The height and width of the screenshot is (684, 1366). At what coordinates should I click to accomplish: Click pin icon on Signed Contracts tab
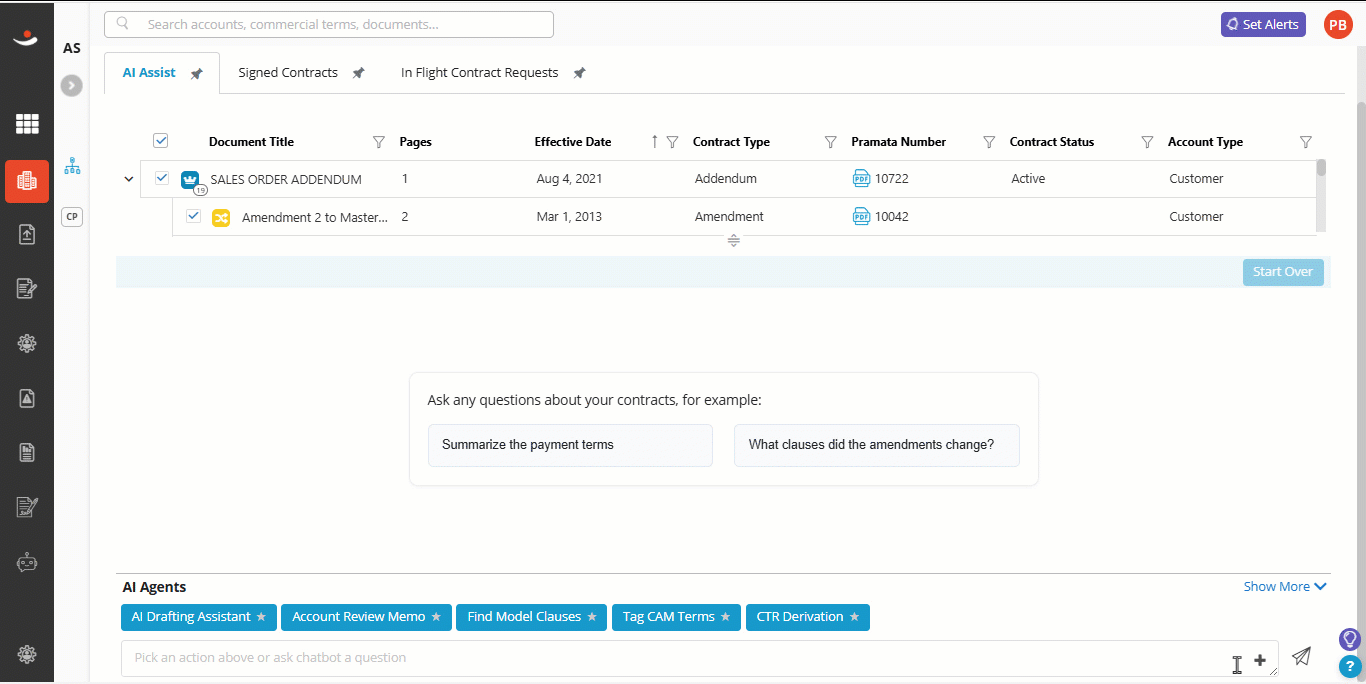click(x=358, y=73)
